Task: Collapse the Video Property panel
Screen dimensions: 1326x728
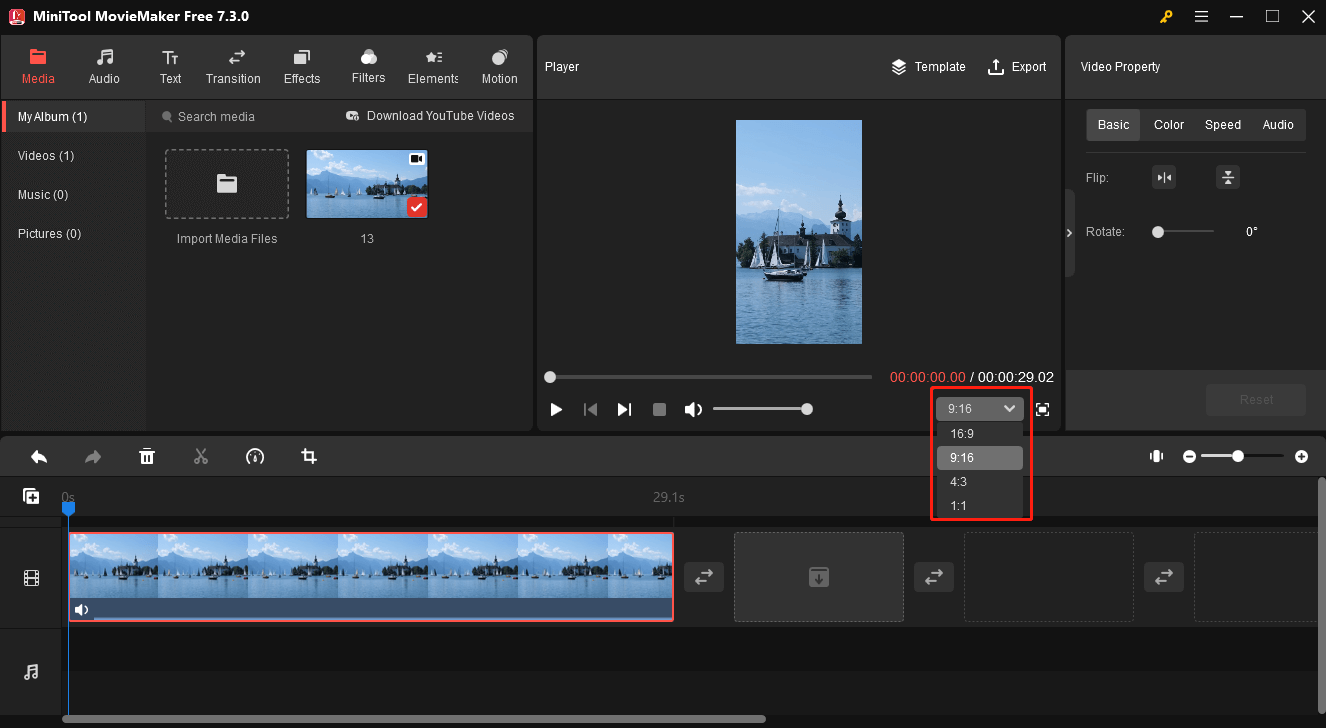Action: pos(1069,232)
